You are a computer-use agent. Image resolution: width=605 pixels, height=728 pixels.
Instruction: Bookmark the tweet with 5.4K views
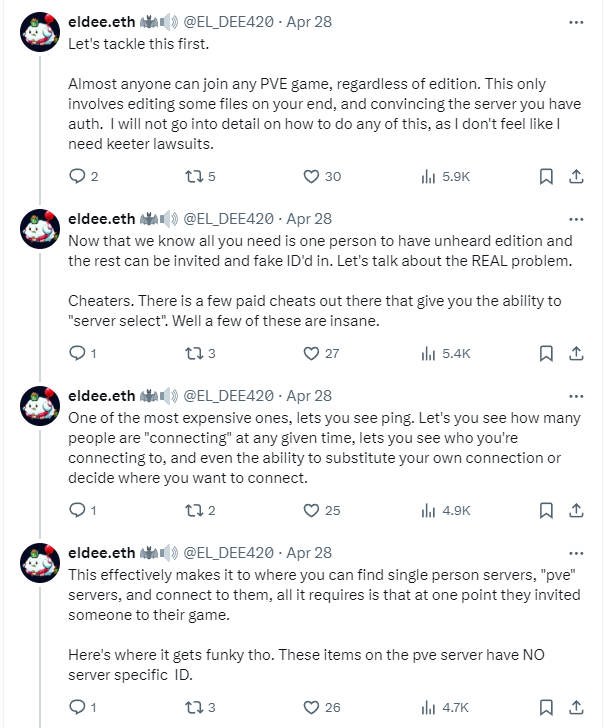tap(546, 353)
